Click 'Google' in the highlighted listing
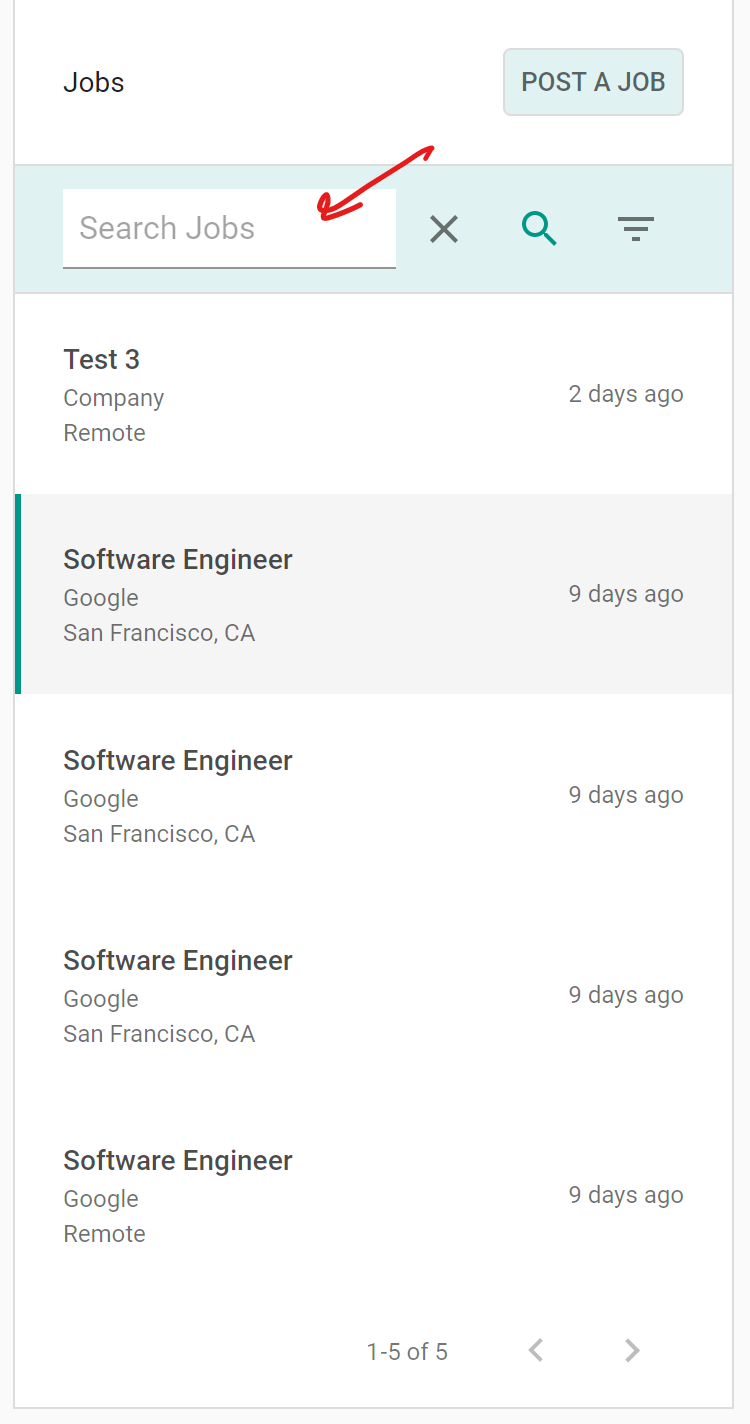This screenshot has height=1424, width=750. (101, 598)
